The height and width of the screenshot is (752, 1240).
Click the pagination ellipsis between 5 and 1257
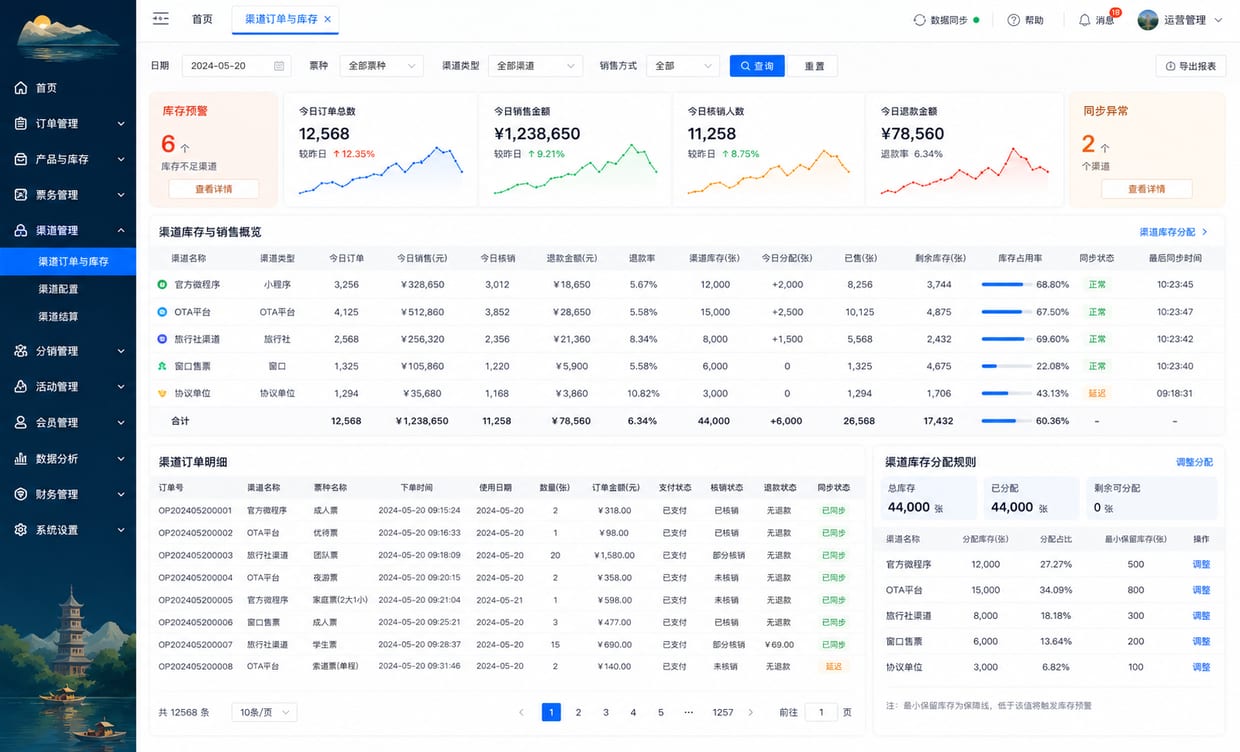(688, 712)
